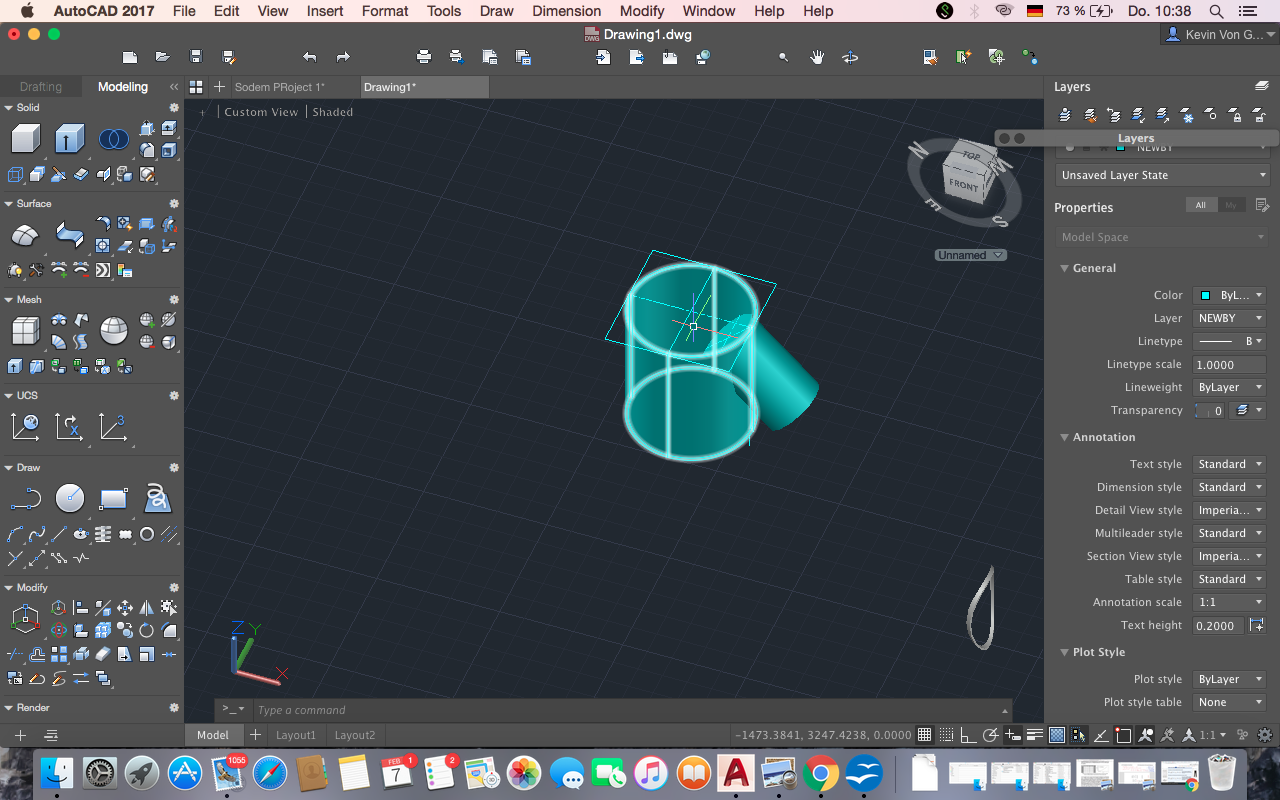This screenshot has width=1280, height=800.
Task: Click the 3-Point UCS icon
Action: click(x=113, y=427)
